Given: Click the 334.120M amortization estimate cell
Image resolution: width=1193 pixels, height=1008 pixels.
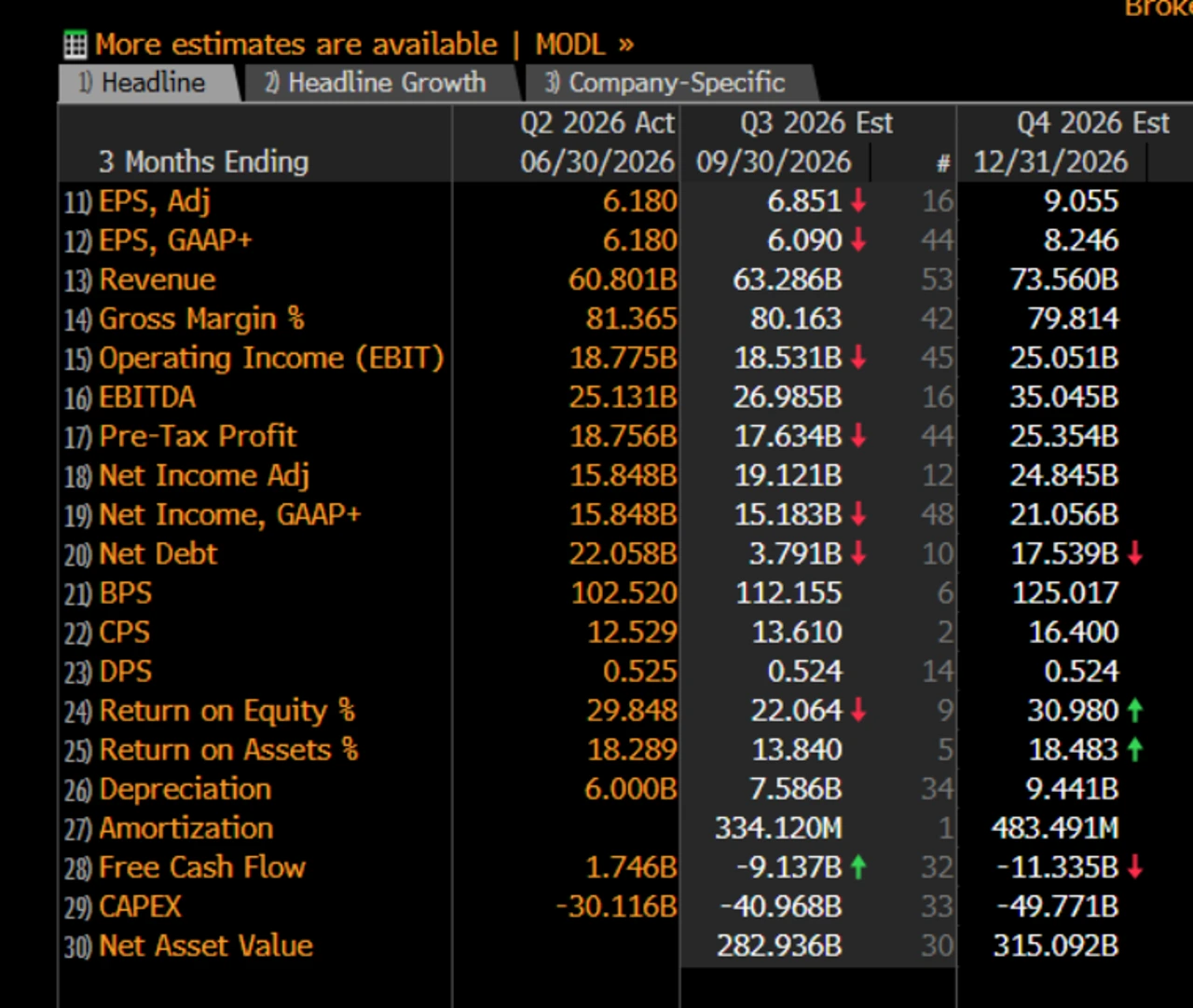Looking at the screenshot, I should click(778, 828).
